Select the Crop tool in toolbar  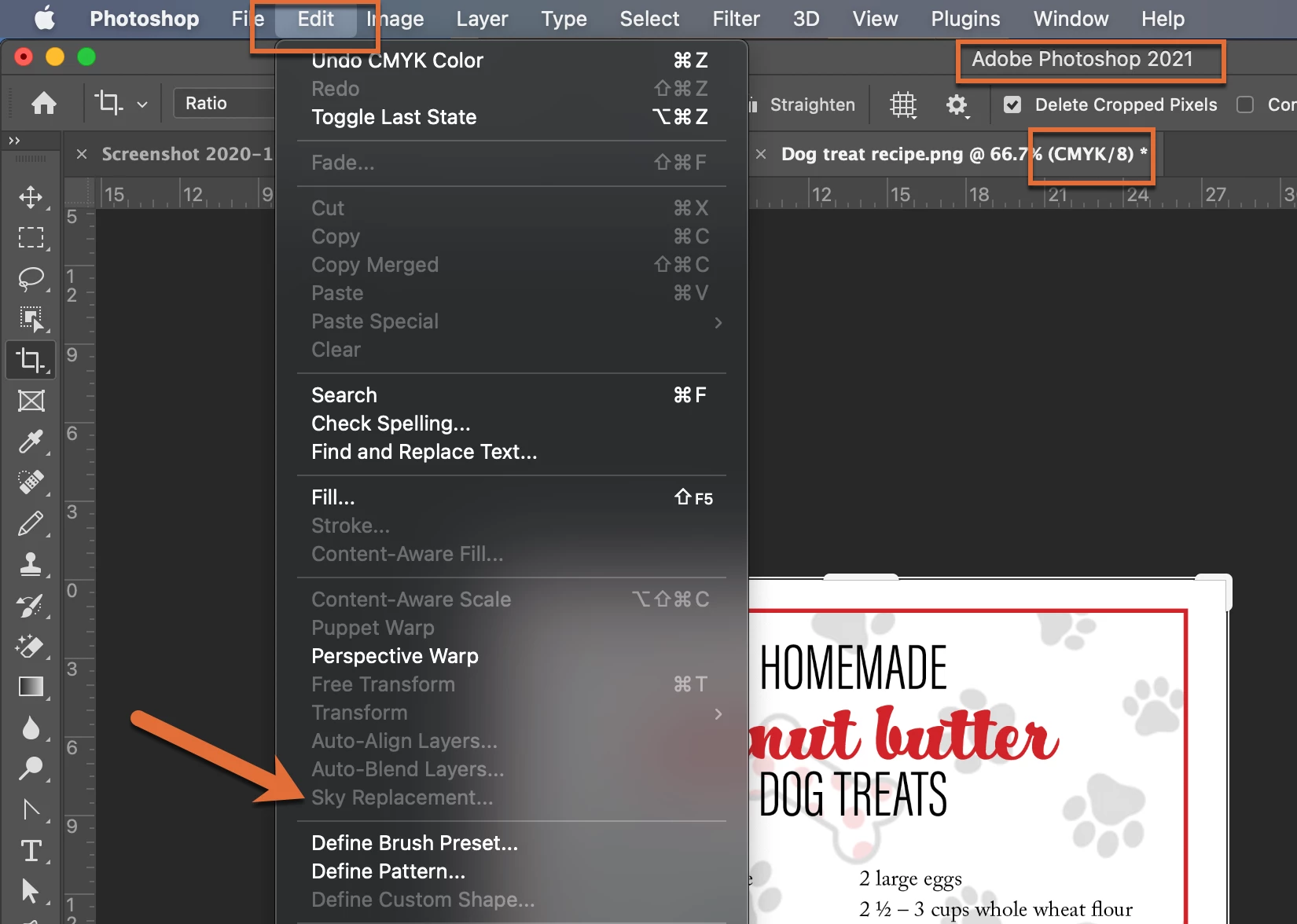point(31,360)
